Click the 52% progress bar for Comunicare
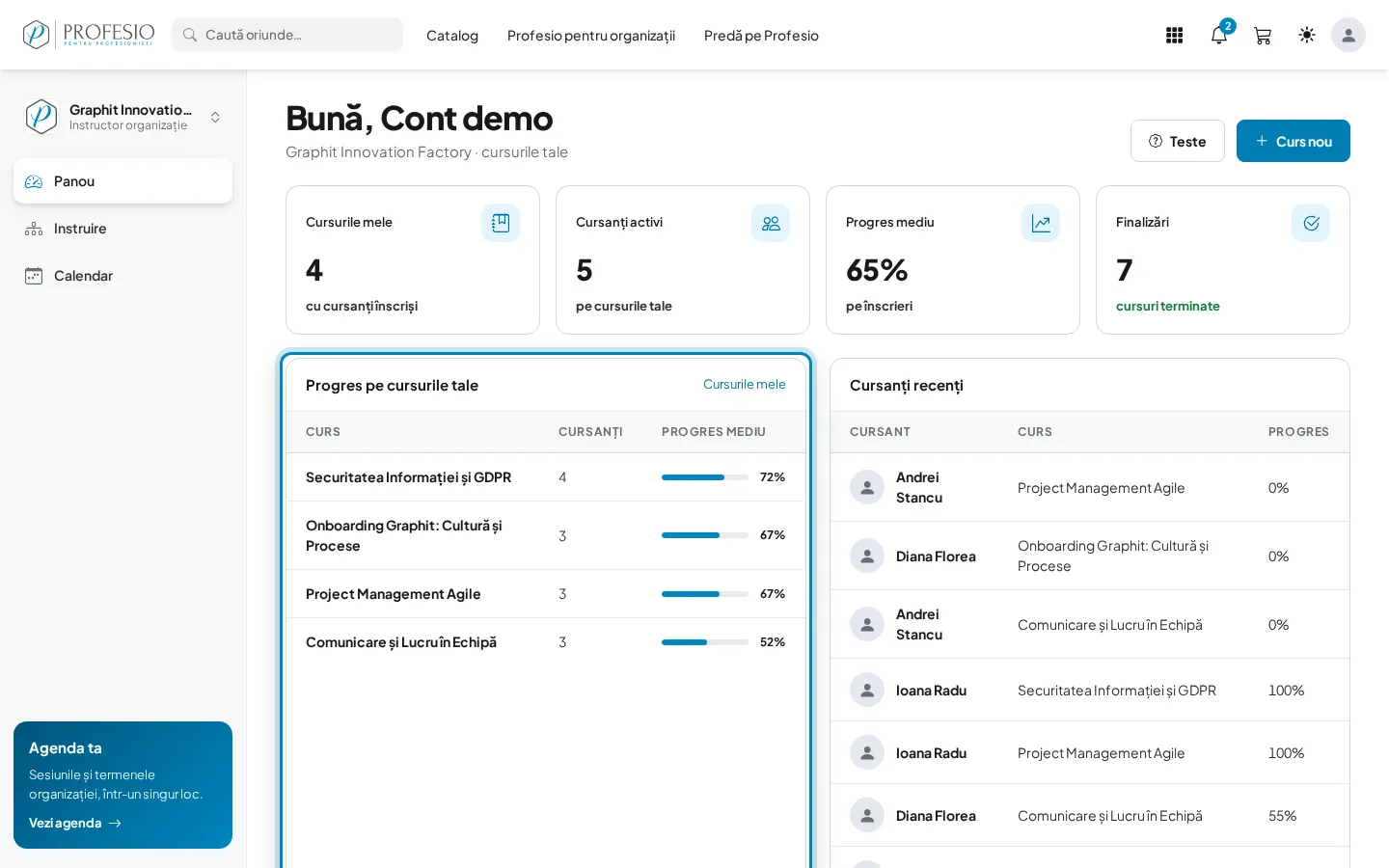Viewport: 1389px width, 868px height. 705,642
